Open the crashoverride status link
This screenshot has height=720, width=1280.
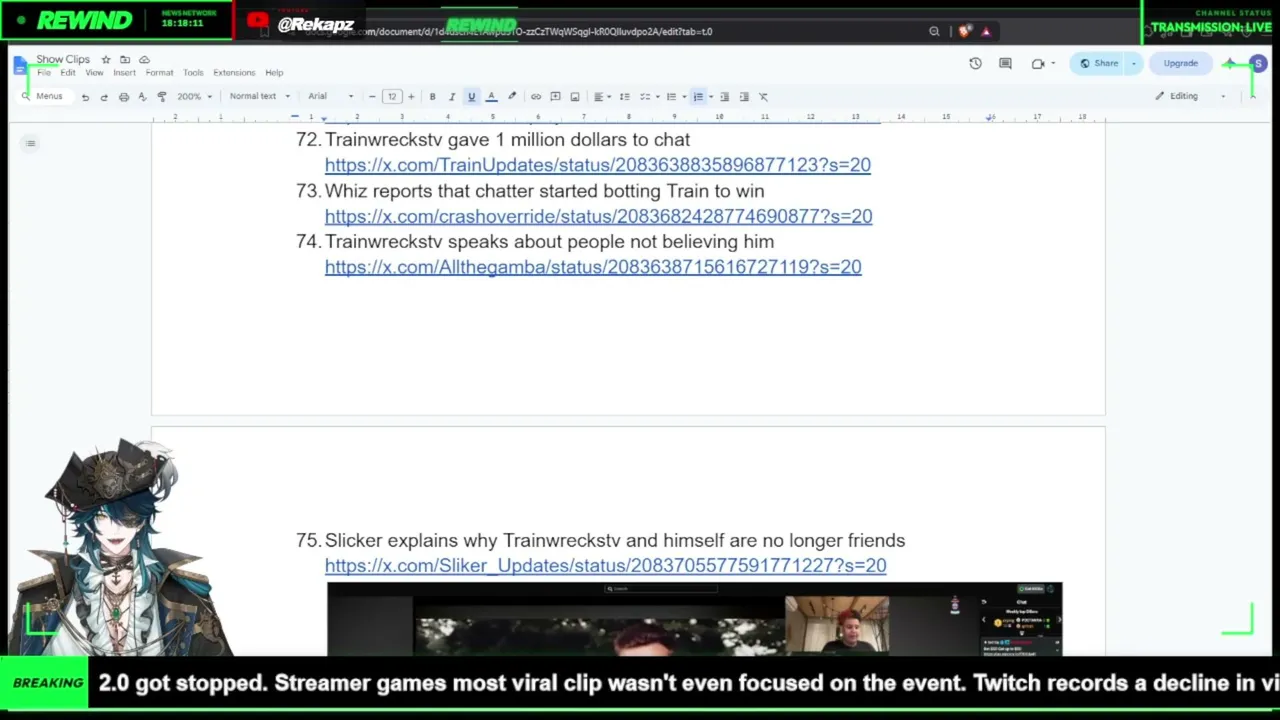point(598,216)
